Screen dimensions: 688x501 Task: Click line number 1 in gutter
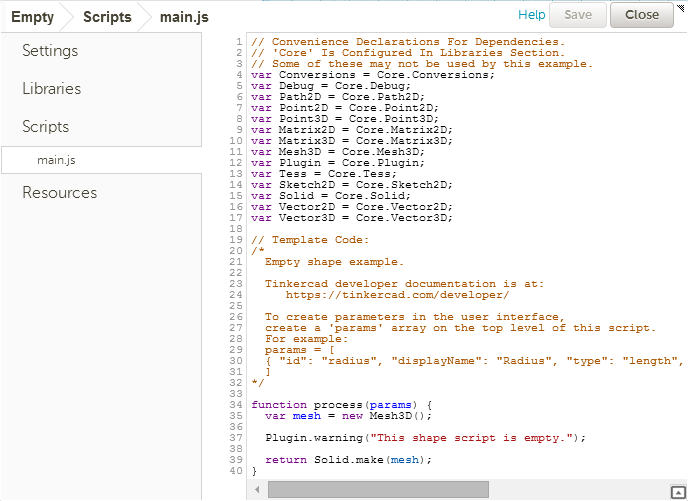[x=239, y=42]
